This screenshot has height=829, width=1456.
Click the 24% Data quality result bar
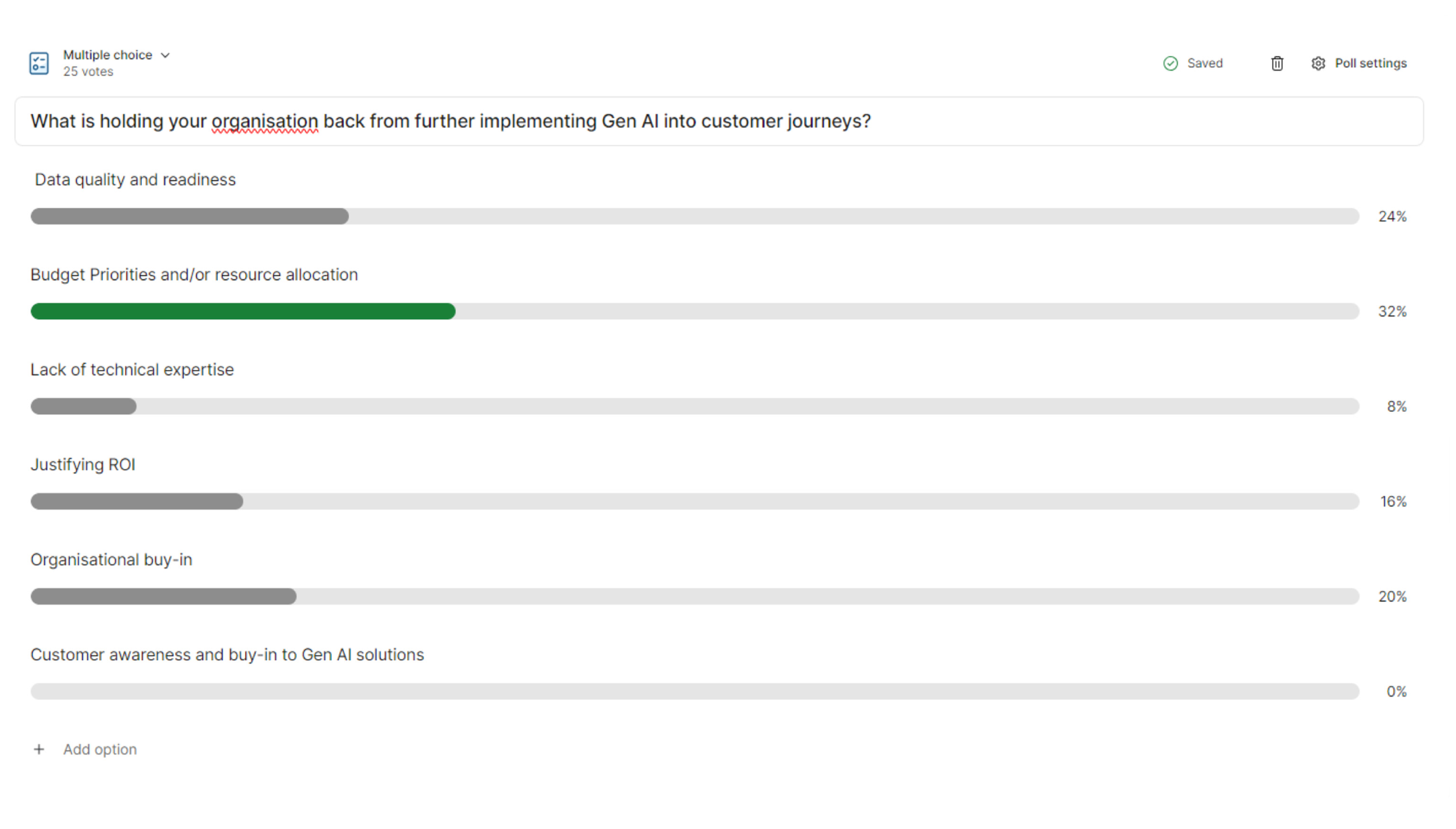(190, 216)
